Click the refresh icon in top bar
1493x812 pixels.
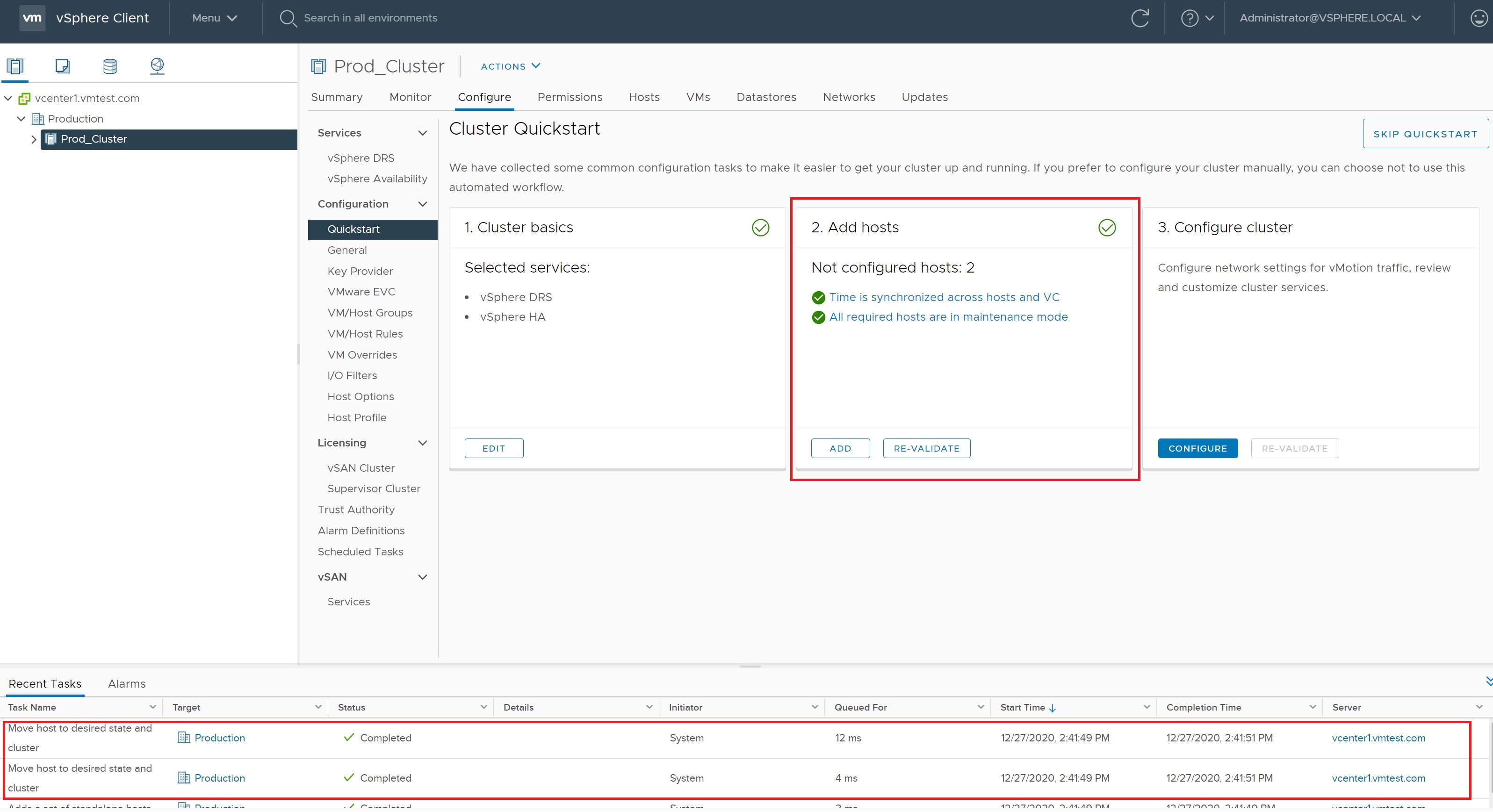click(x=1140, y=18)
